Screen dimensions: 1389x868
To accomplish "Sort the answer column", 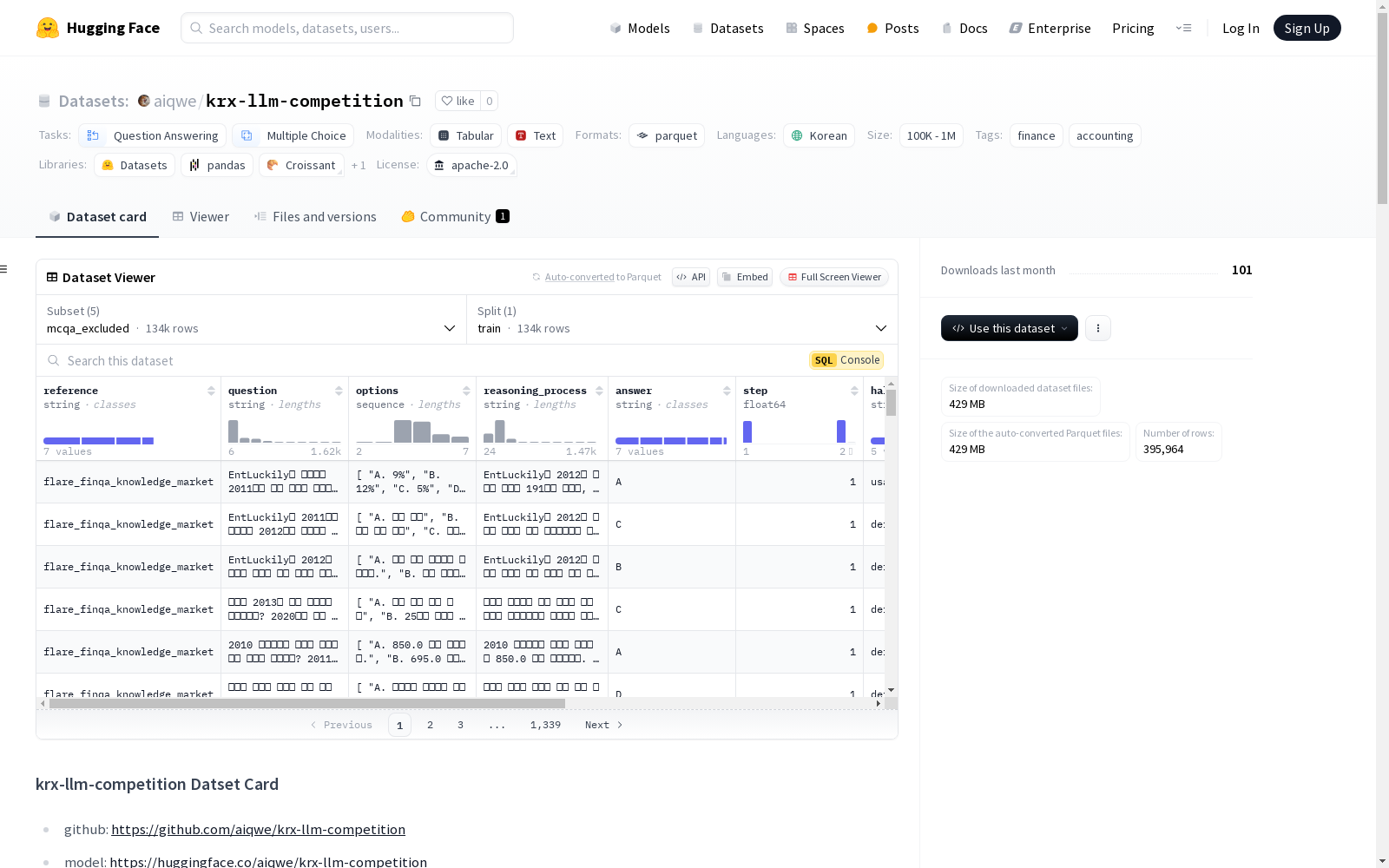I will coord(727,391).
